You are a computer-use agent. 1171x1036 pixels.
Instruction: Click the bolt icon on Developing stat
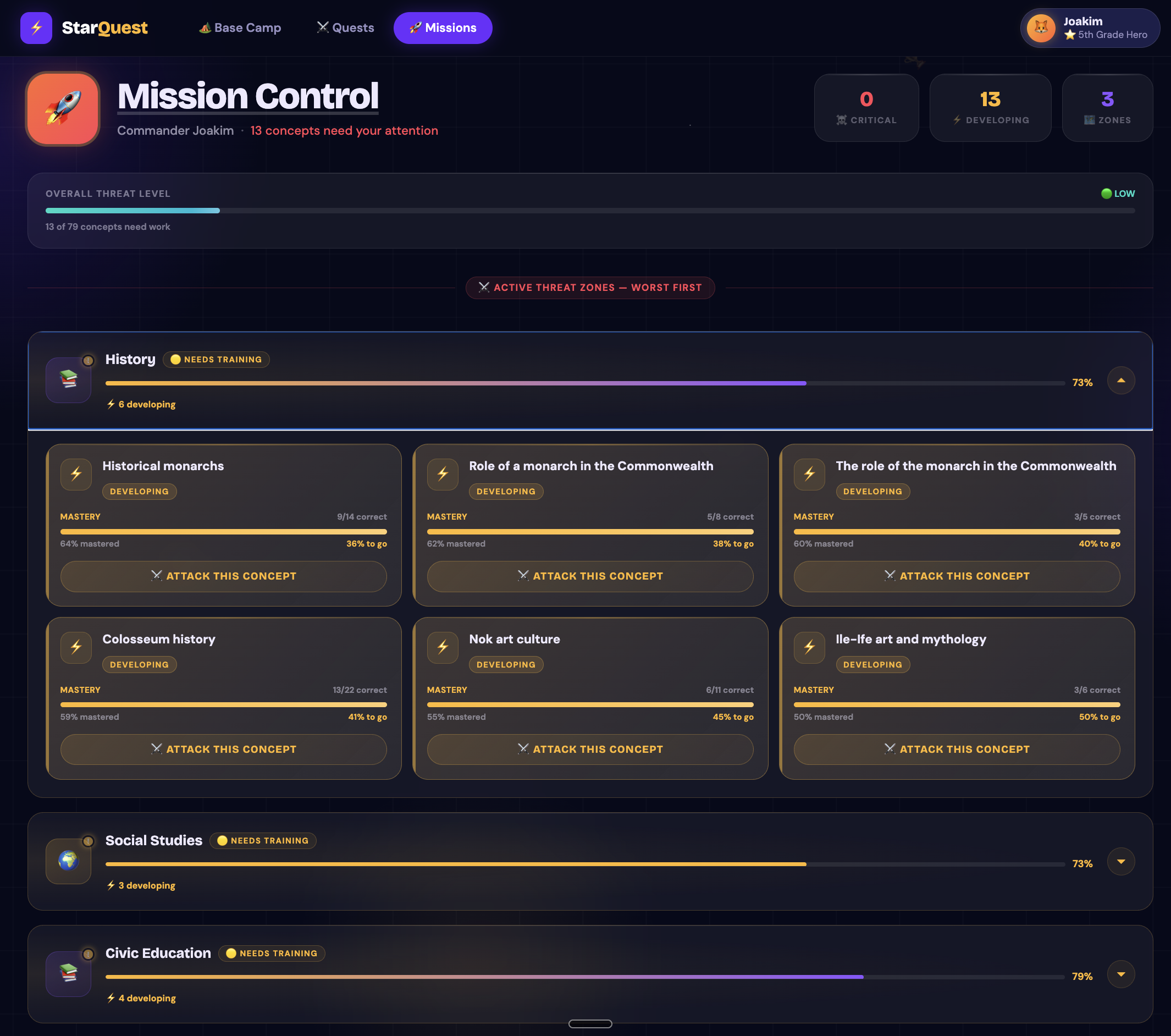coord(957,120)
